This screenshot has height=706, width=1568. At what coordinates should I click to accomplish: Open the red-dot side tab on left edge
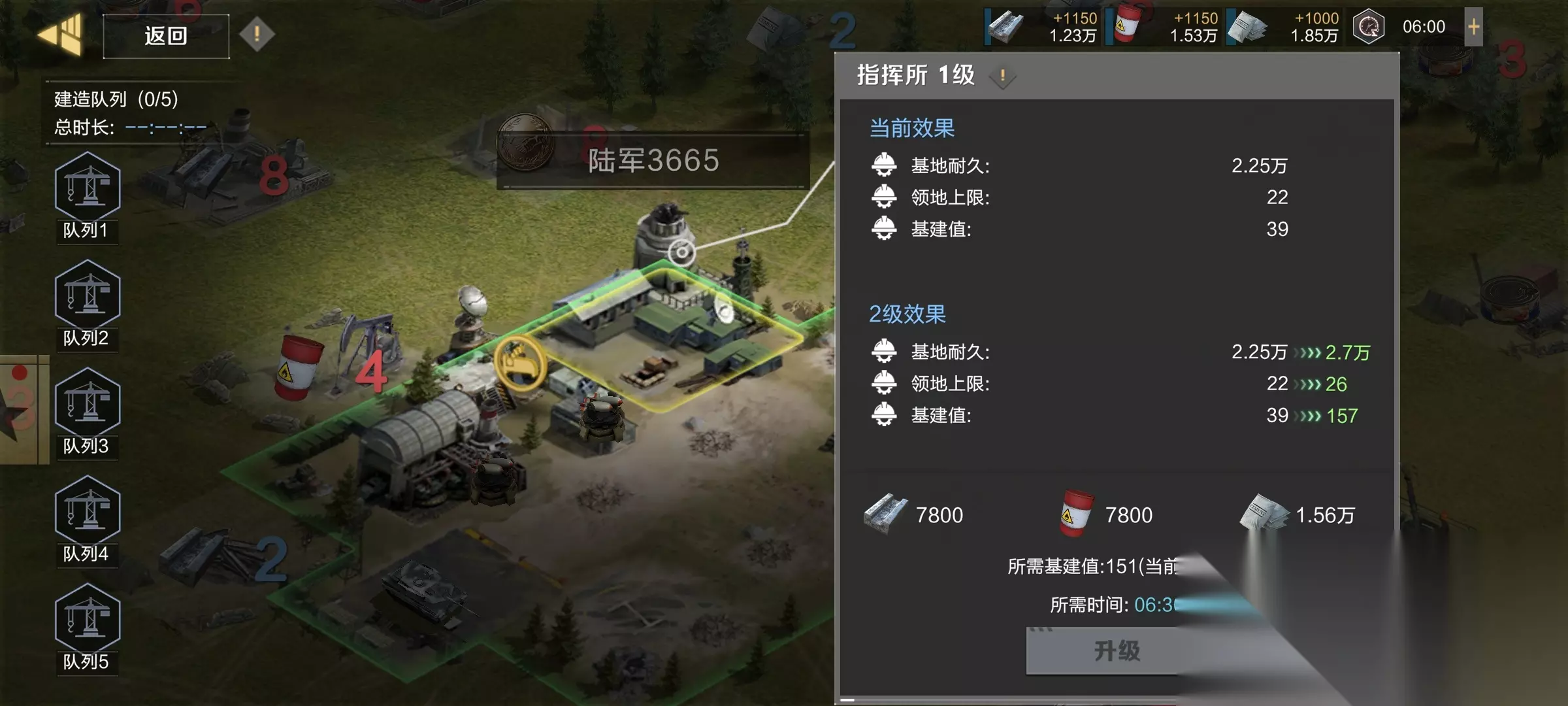pos(24,409)
